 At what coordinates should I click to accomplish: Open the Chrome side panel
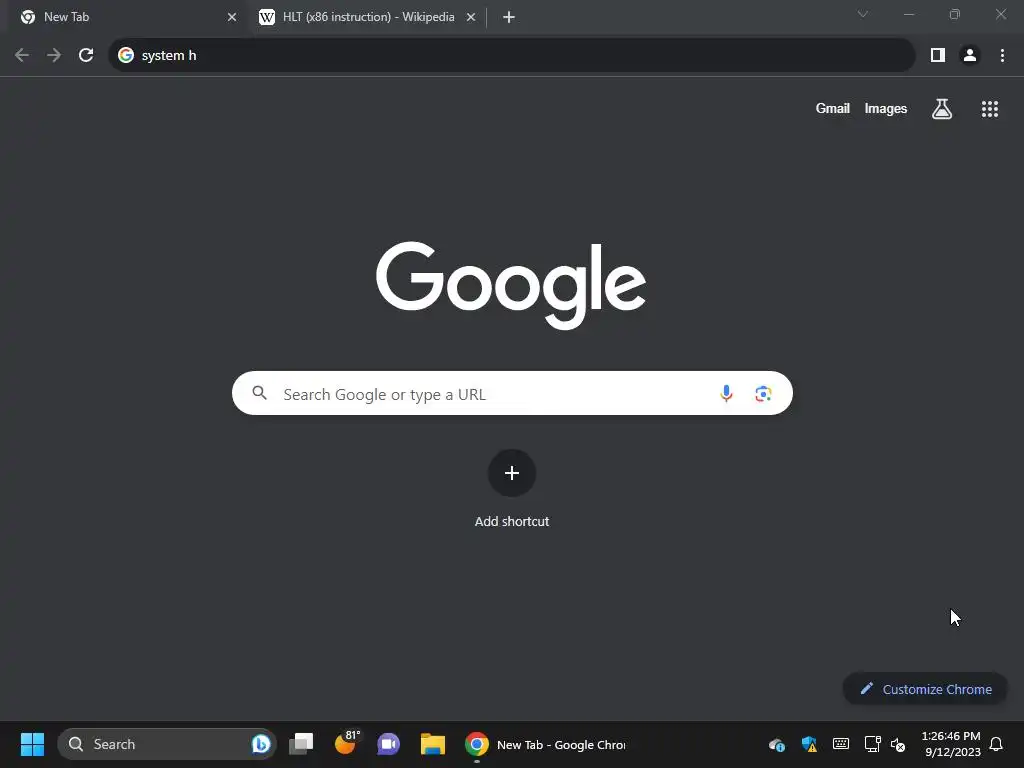click(938, 56)
